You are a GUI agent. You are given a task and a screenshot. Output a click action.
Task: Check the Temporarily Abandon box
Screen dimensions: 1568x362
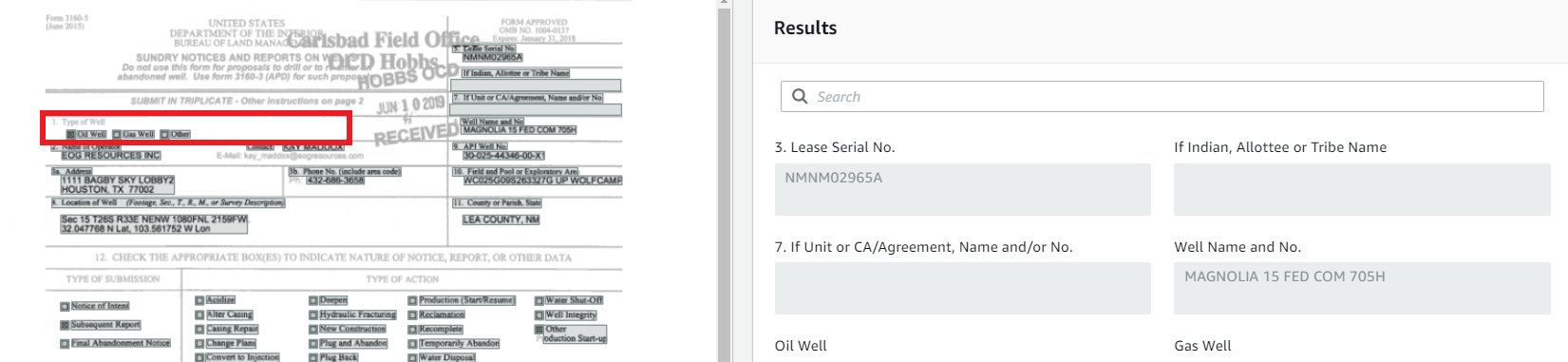click(x=413, y=343)
